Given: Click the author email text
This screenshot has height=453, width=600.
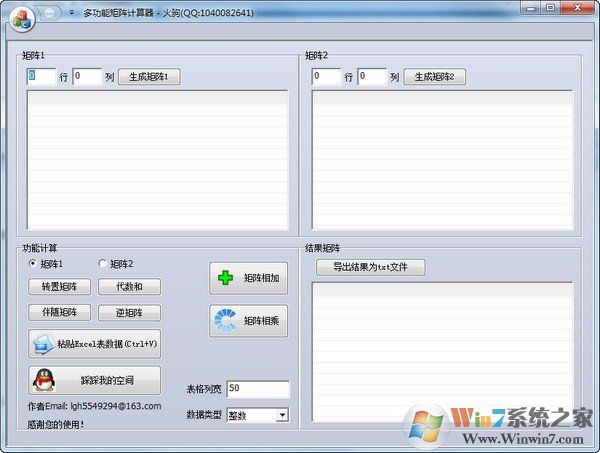Looking at the screenshot, I should point(94,406).
